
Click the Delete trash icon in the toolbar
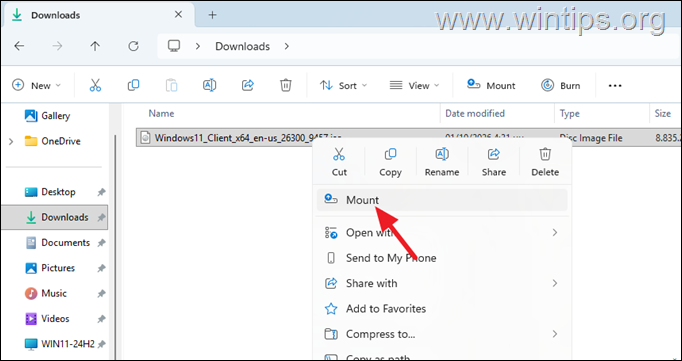286,85
